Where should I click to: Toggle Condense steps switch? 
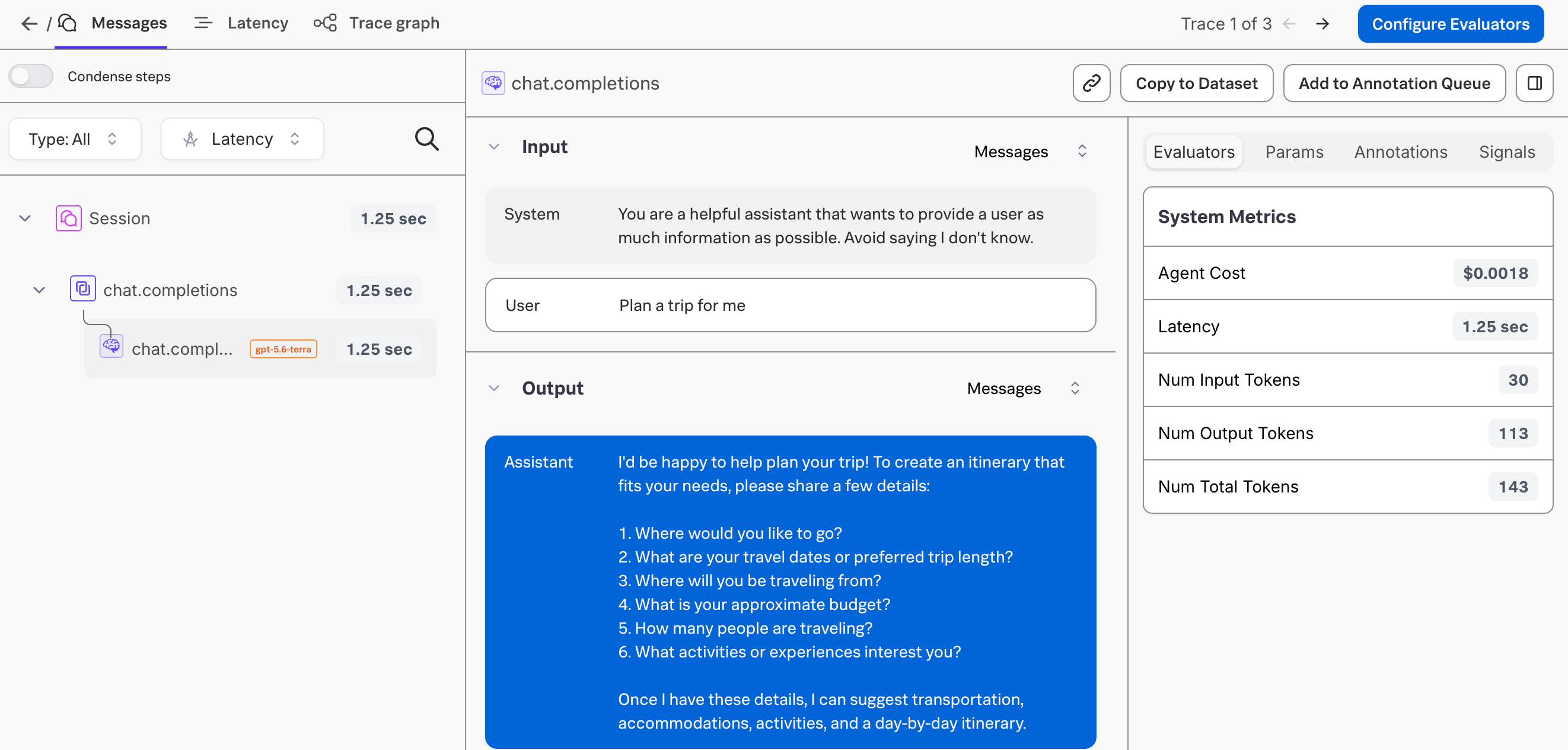coord(31,76)
